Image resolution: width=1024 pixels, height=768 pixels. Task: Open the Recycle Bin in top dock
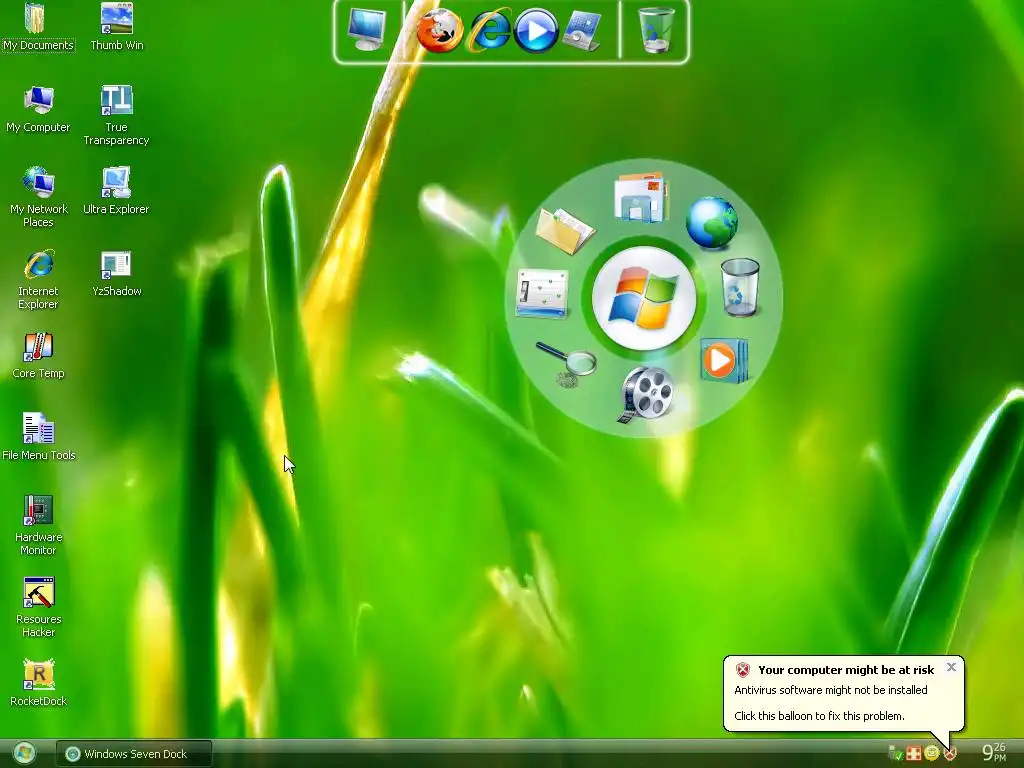tap(655, 30)
